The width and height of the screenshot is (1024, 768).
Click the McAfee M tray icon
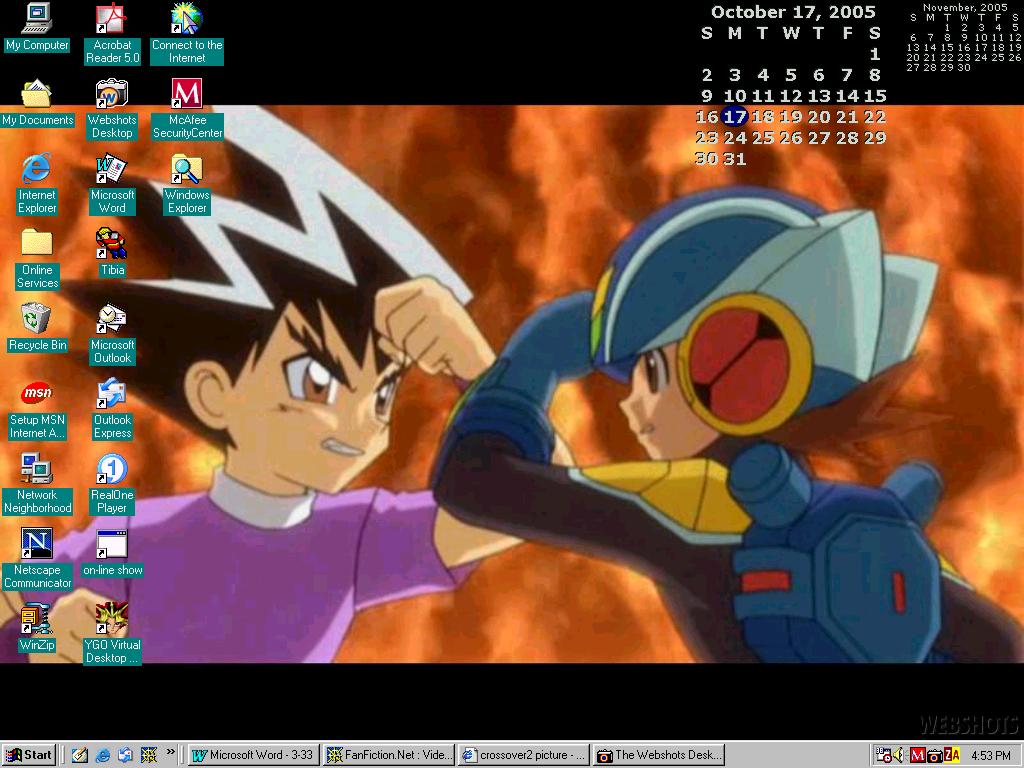click(x=918, y=756)
